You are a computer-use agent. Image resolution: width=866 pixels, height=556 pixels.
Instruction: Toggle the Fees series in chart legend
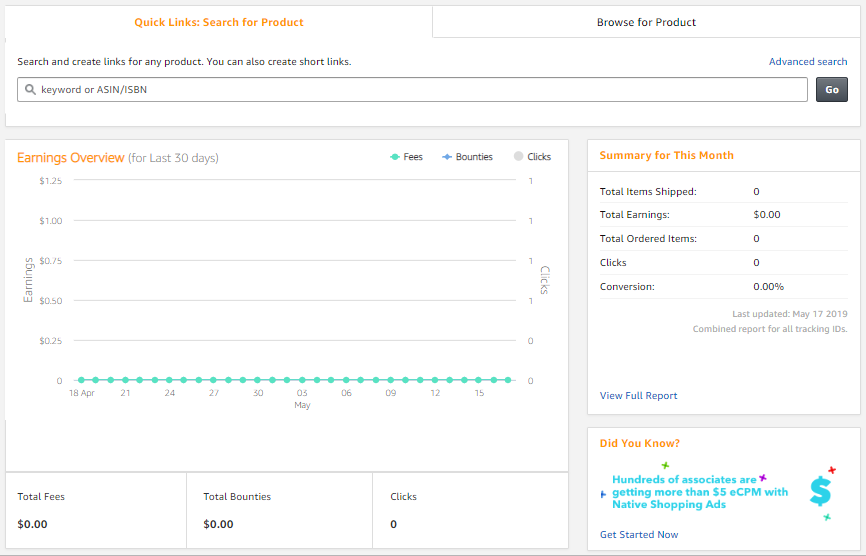point(406,157)
